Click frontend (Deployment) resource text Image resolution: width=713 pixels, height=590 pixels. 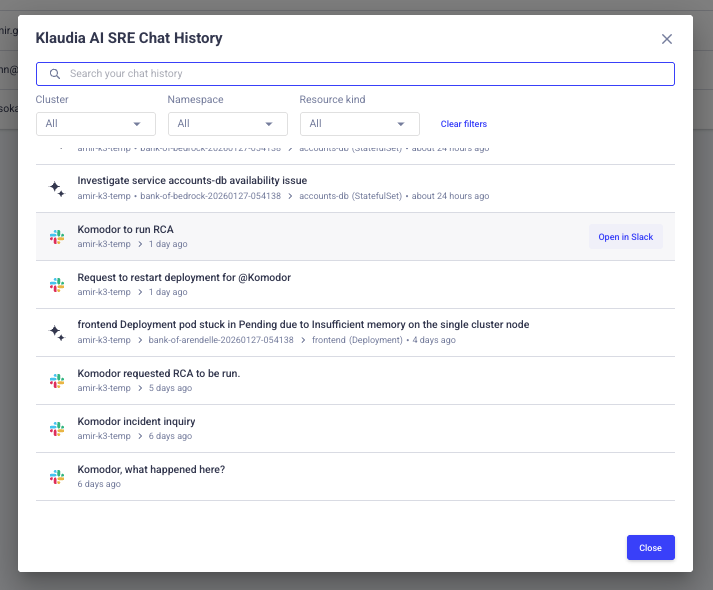(x=357, y=340)
